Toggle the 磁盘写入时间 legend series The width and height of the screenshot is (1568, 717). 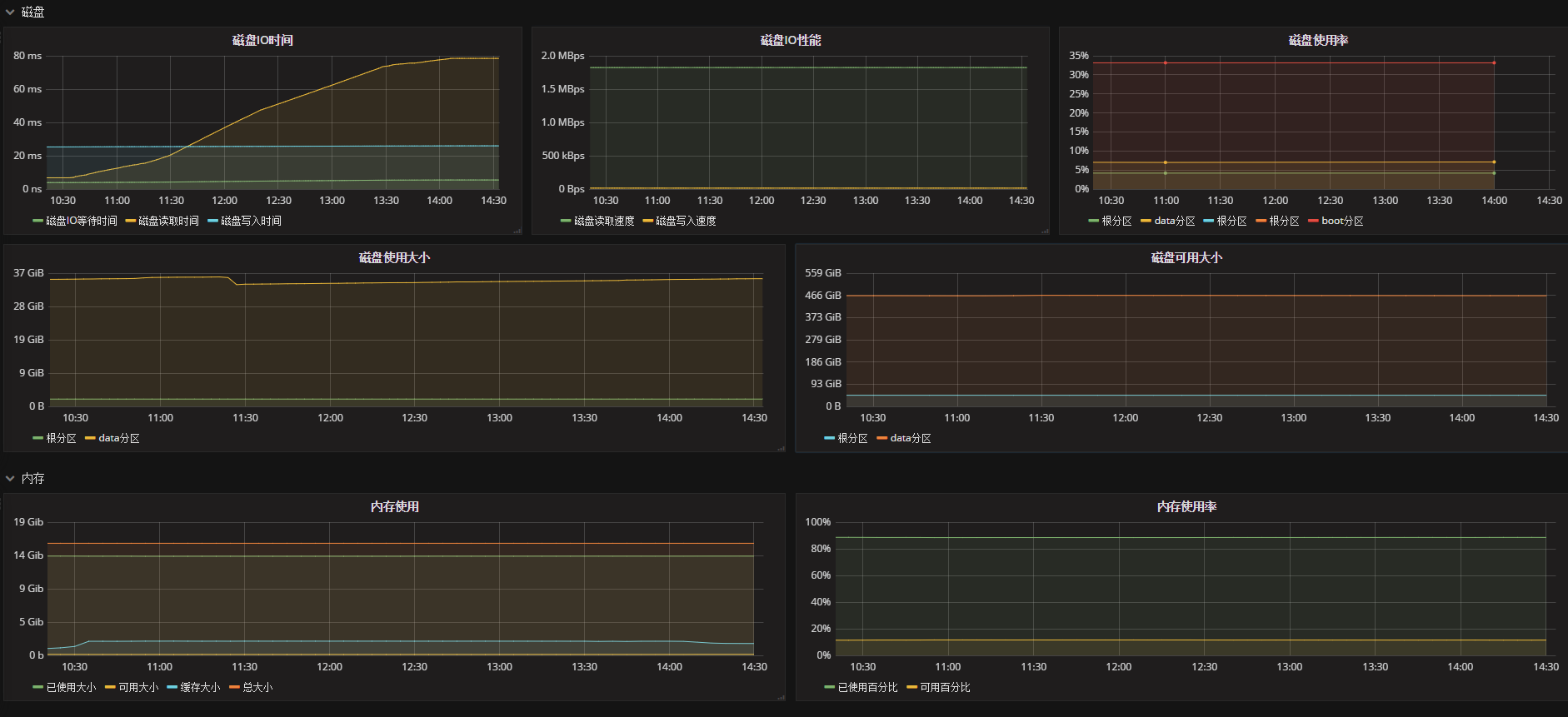[251, 221]
